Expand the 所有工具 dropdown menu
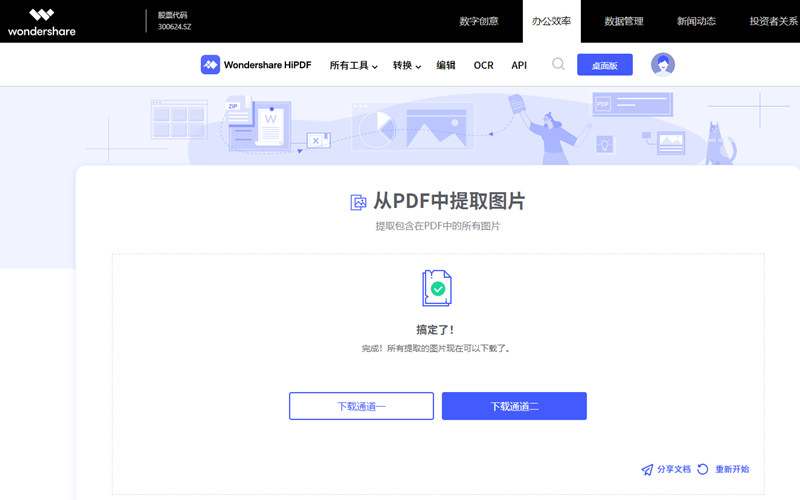Screen dimensions: 800x500 pyautogui.click(x=353, y=66)
